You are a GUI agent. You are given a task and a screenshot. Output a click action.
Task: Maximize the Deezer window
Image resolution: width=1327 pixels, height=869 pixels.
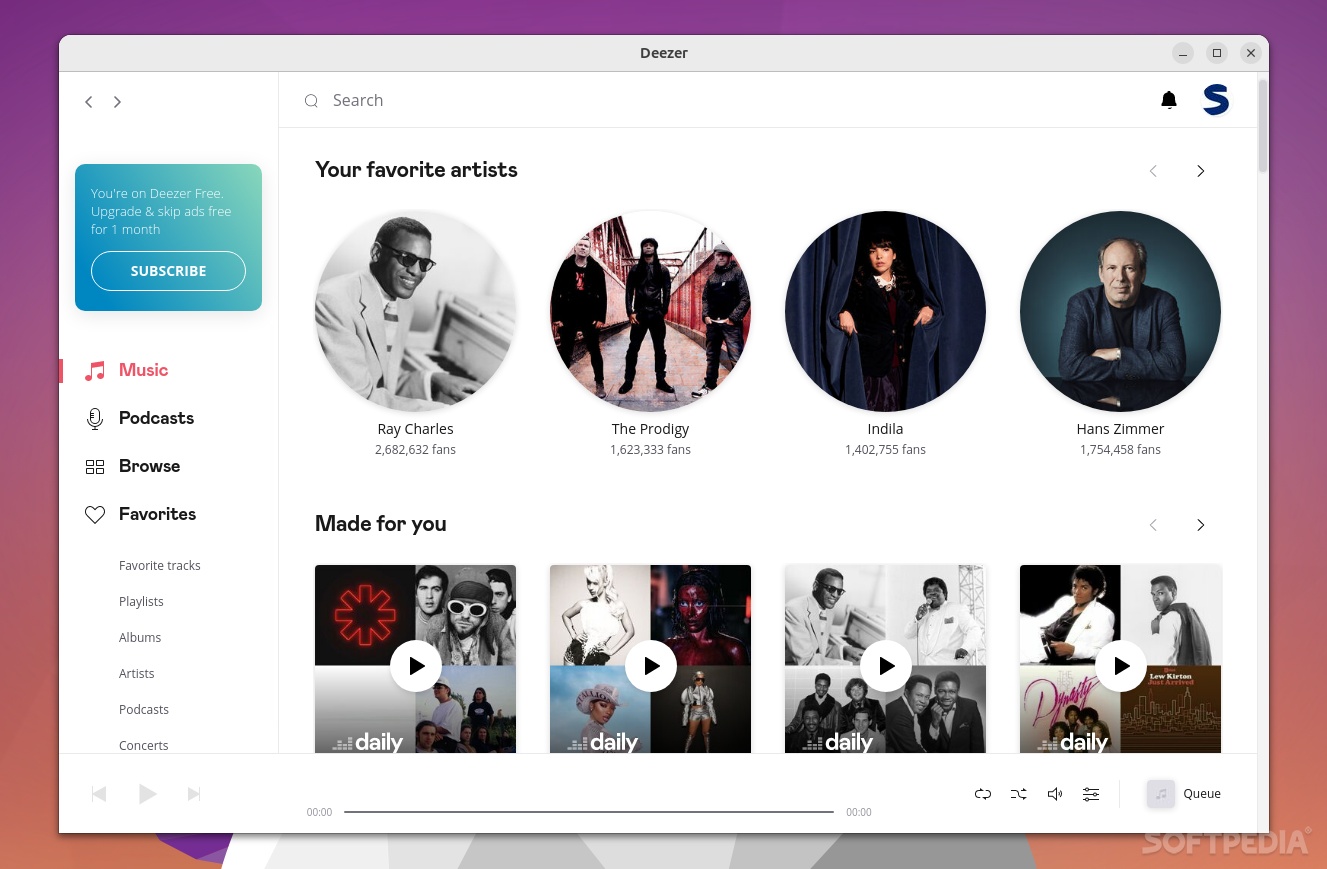click(1217, 53)
